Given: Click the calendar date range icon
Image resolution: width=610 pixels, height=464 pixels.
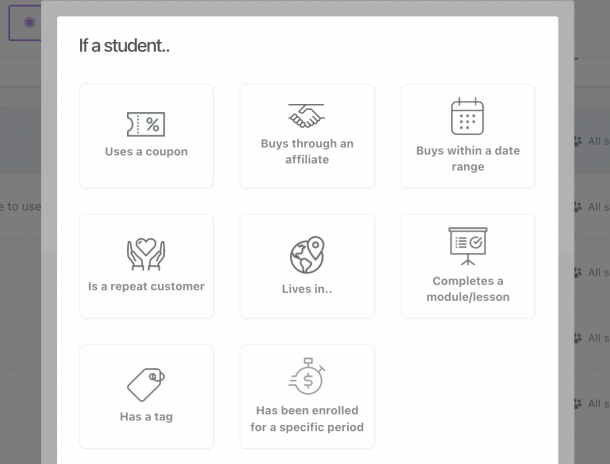Looking at the screenshot, I should click(467, 117).
